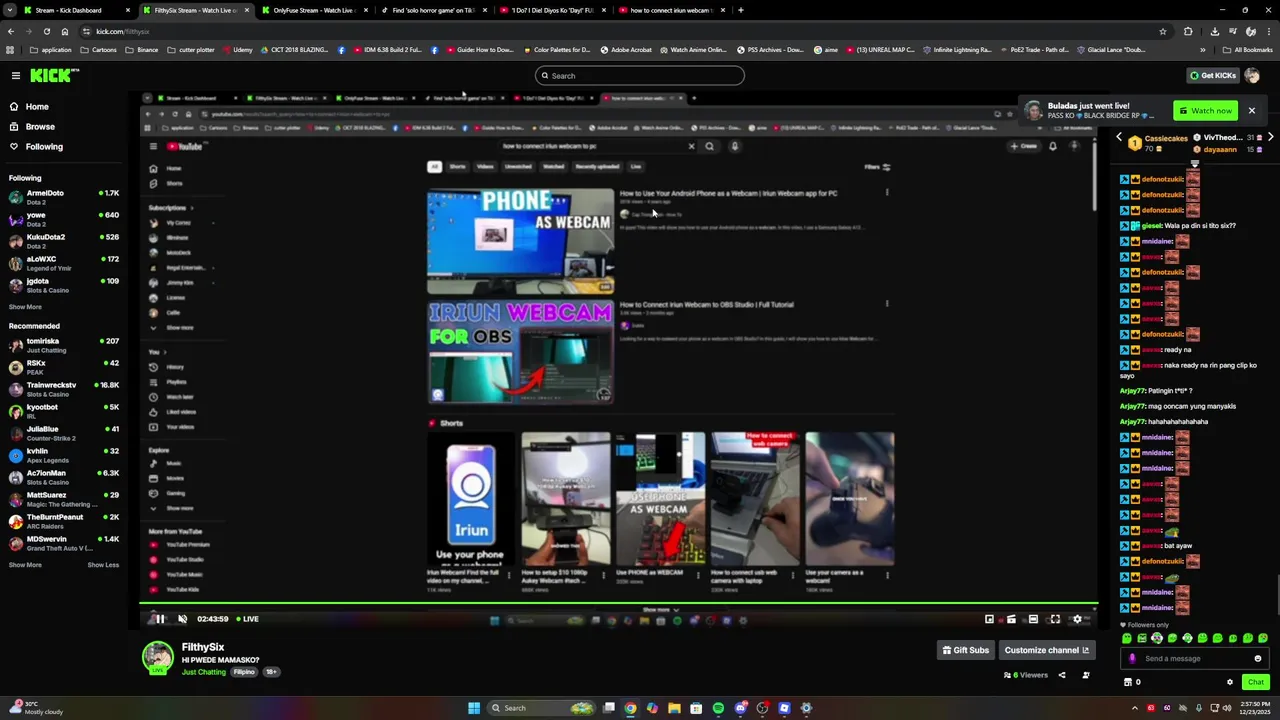Click the add-user icon below player
The image size is (1280, 720).
coord(1086,675)
